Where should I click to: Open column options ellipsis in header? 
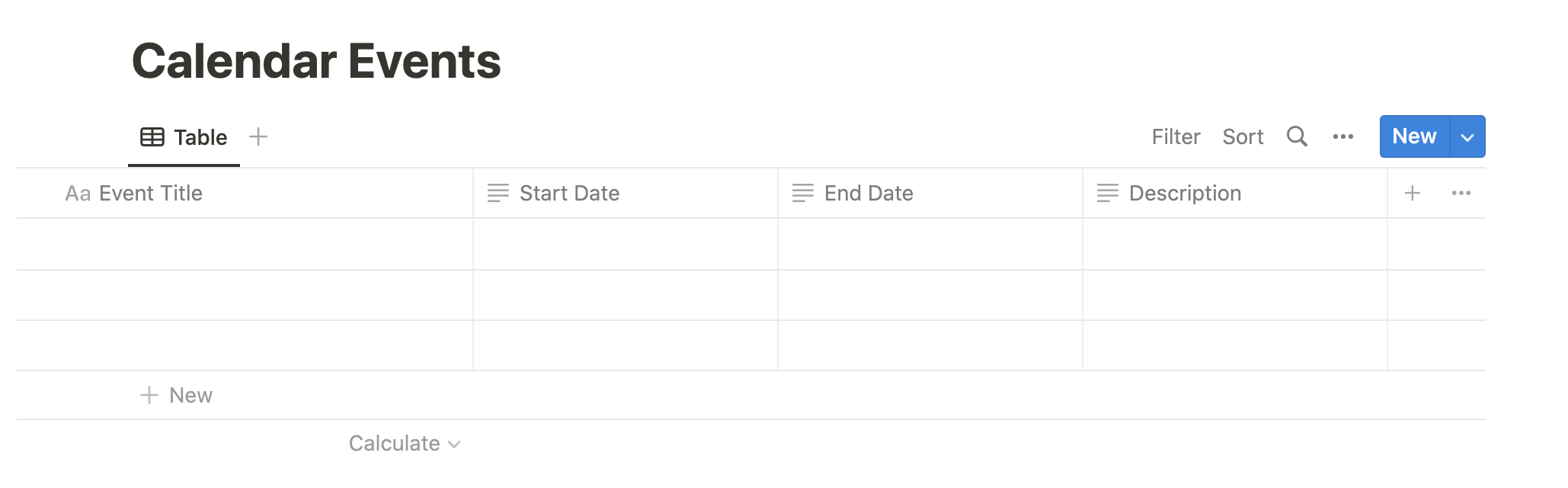(x=1461, y=193)
